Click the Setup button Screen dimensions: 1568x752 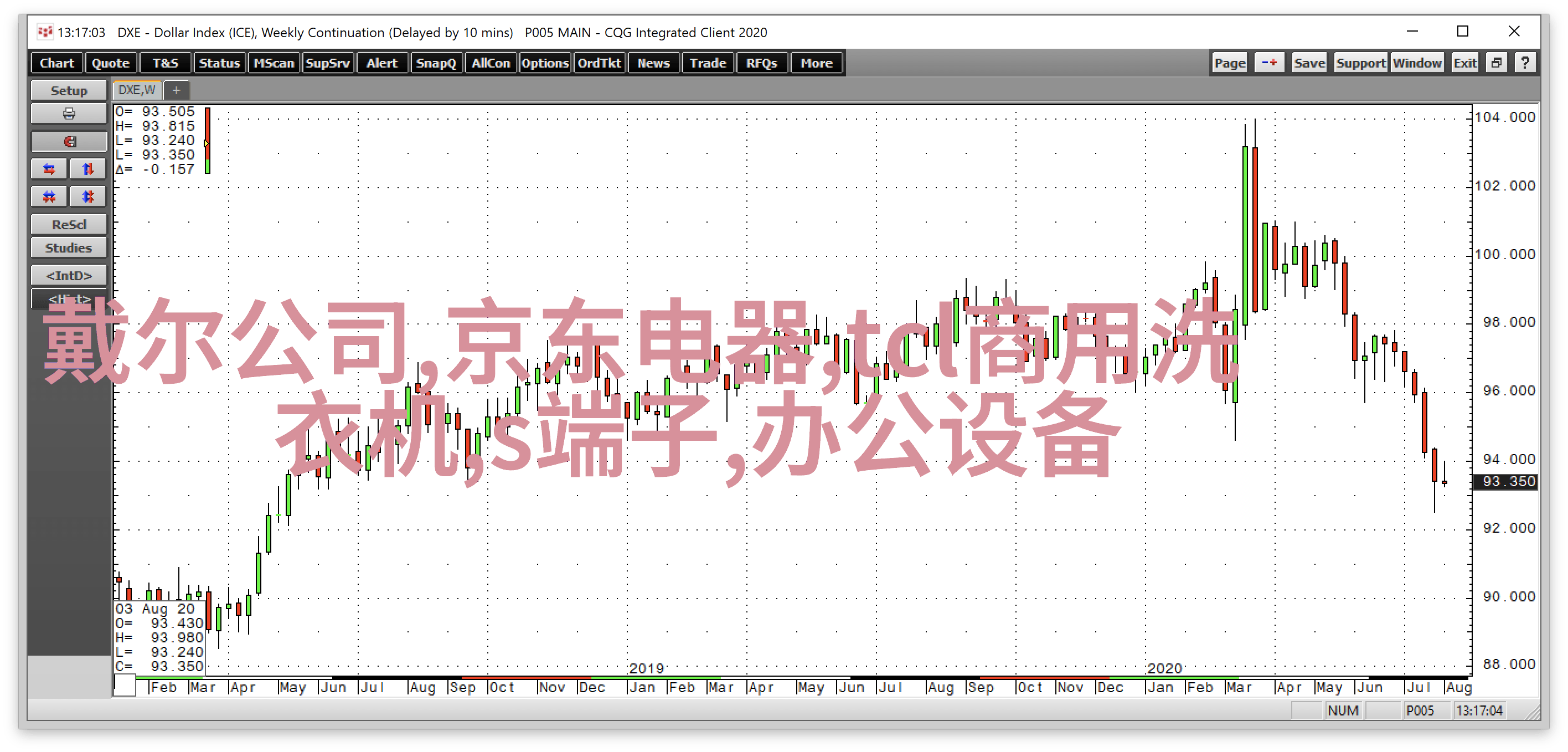(x=69, y=90)
